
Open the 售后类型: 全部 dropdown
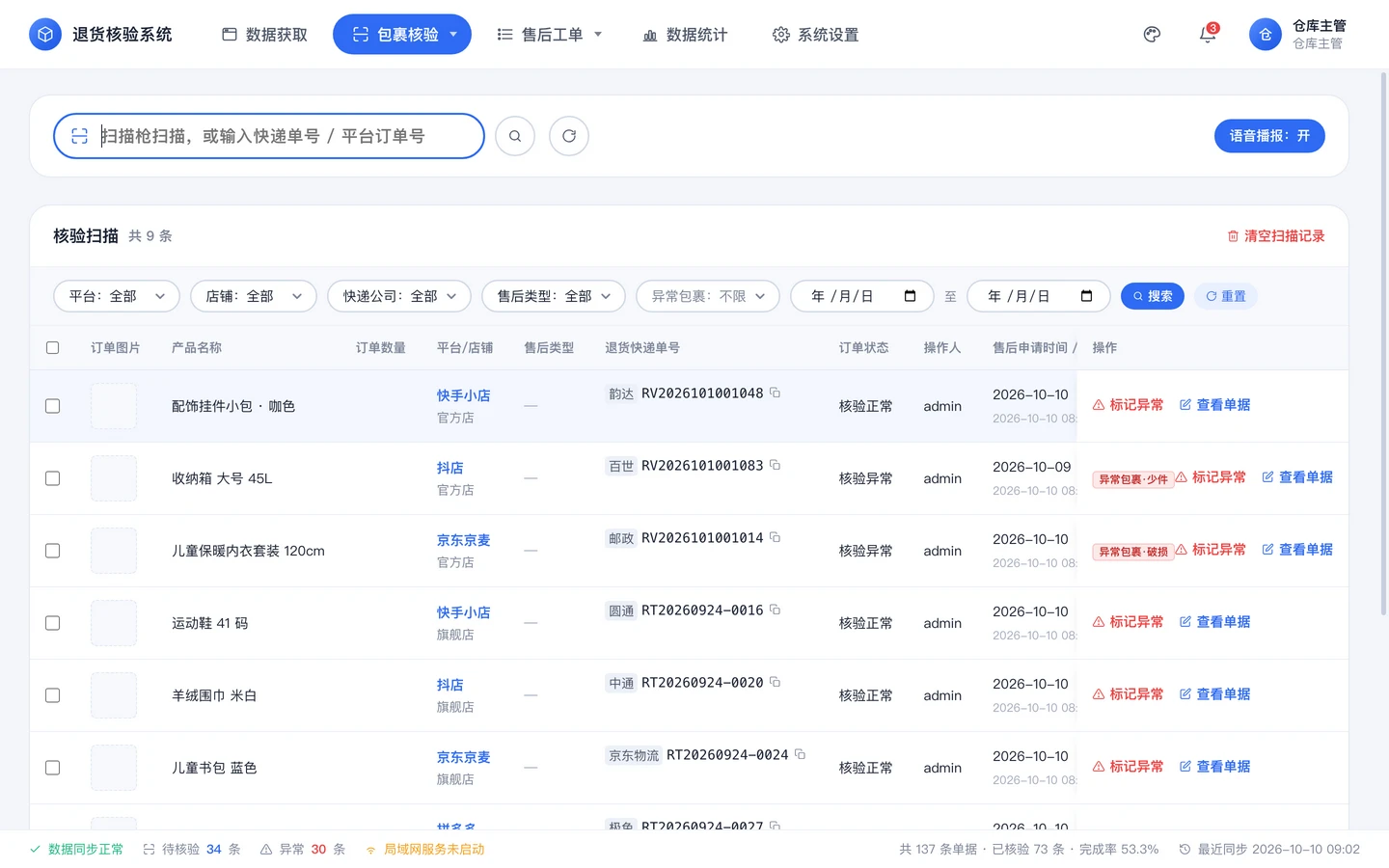coord(554,296)
